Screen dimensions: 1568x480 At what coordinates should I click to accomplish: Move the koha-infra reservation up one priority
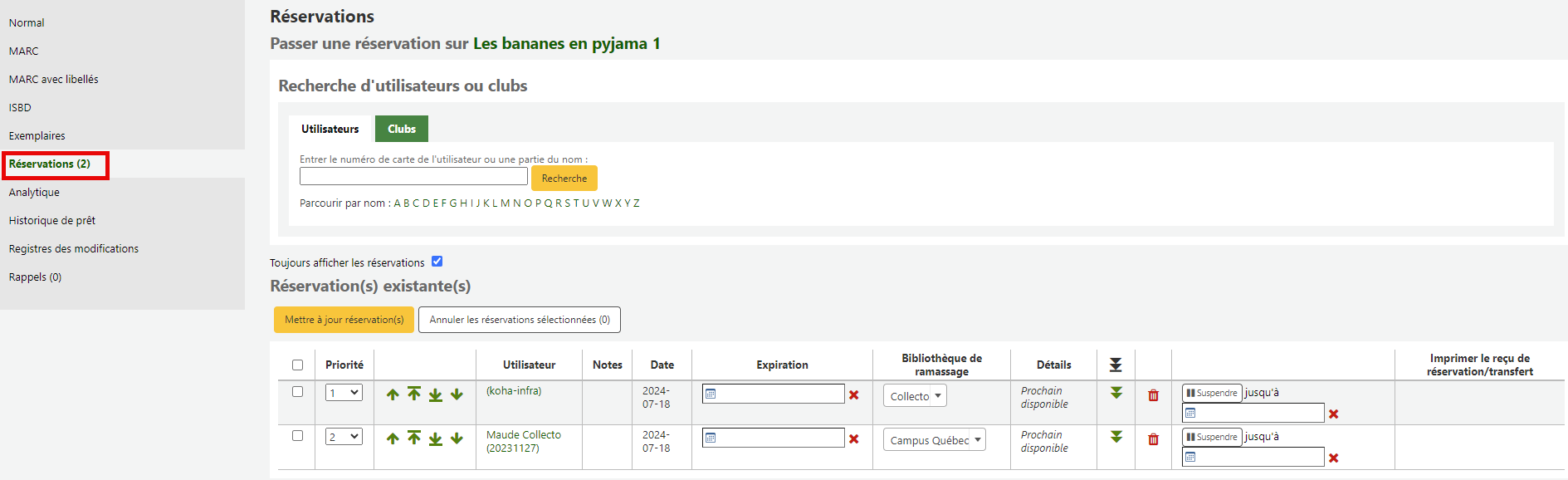393,394
